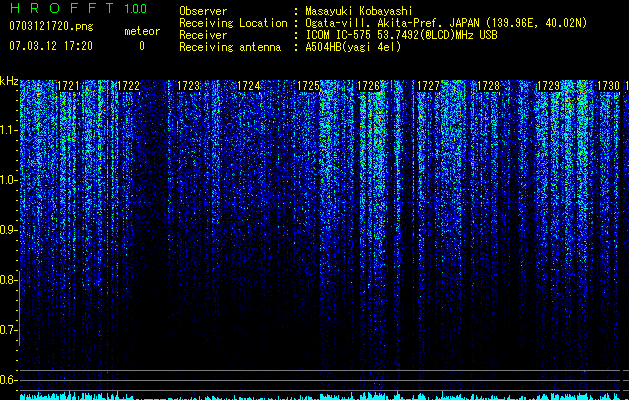Click the 0.6 kHz axis tick label

click(x=6, y=380)
